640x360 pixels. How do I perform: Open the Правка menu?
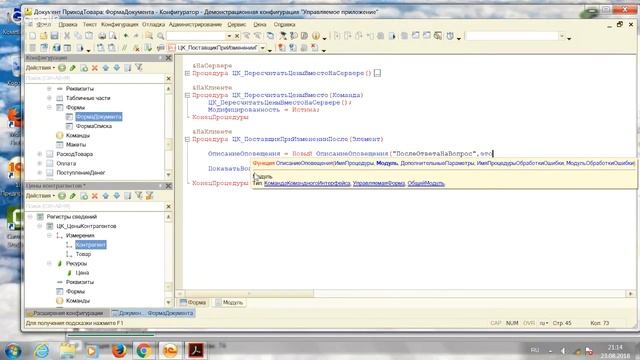coord(67,24)
